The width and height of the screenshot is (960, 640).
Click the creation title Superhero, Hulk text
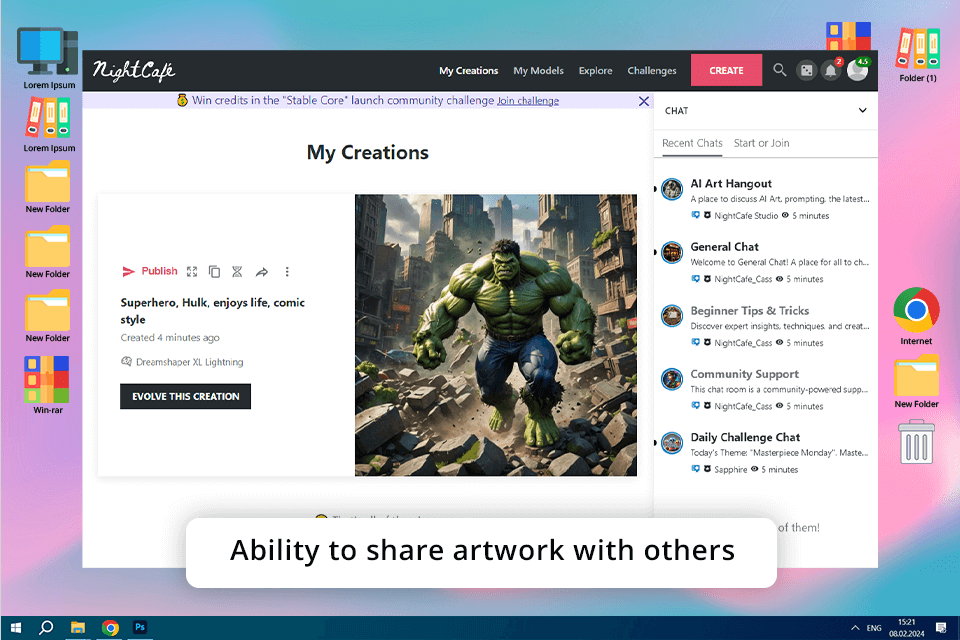pos(212,311)
